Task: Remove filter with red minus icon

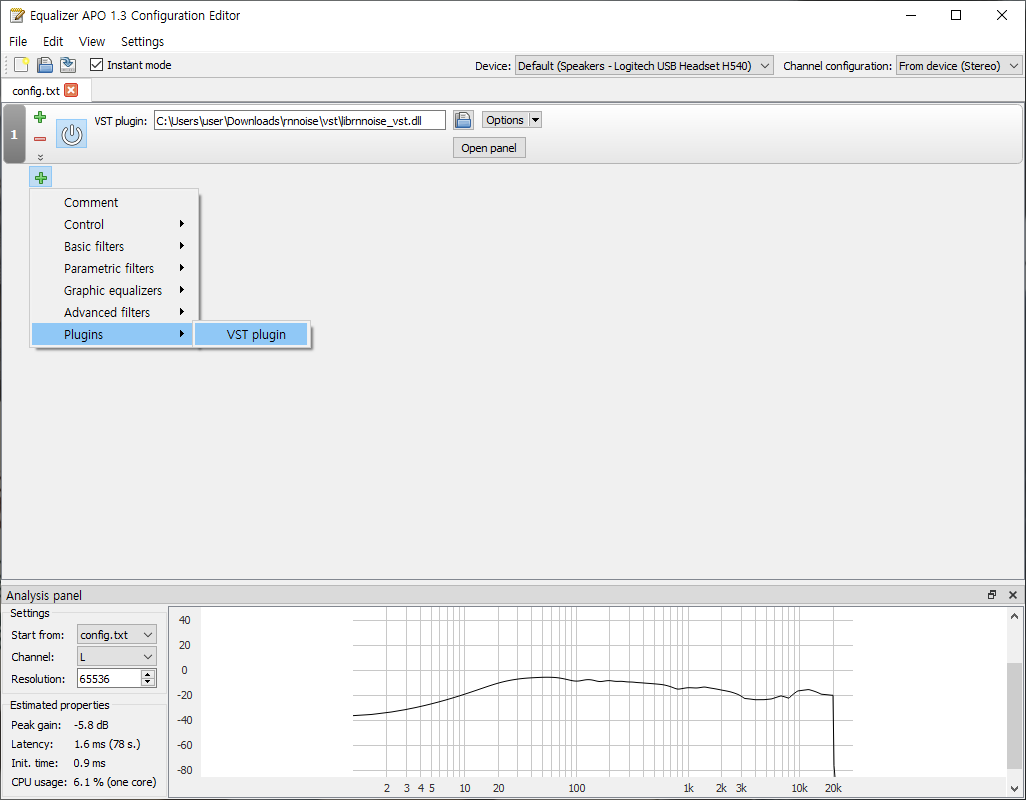Action: [40, 139]
